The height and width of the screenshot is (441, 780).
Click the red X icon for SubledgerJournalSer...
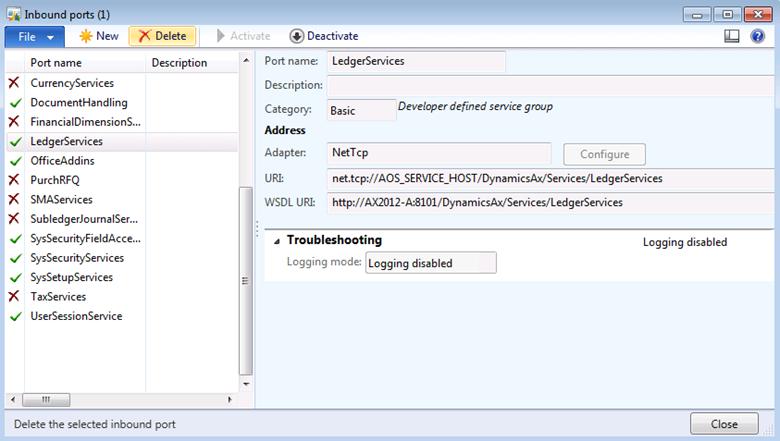14,218
